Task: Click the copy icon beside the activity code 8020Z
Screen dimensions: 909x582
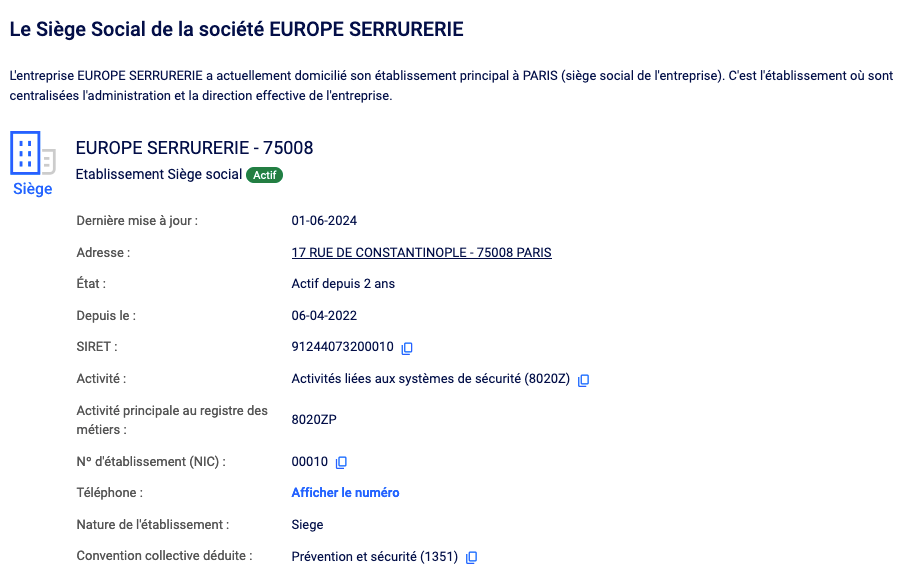Action: (584, 380)
